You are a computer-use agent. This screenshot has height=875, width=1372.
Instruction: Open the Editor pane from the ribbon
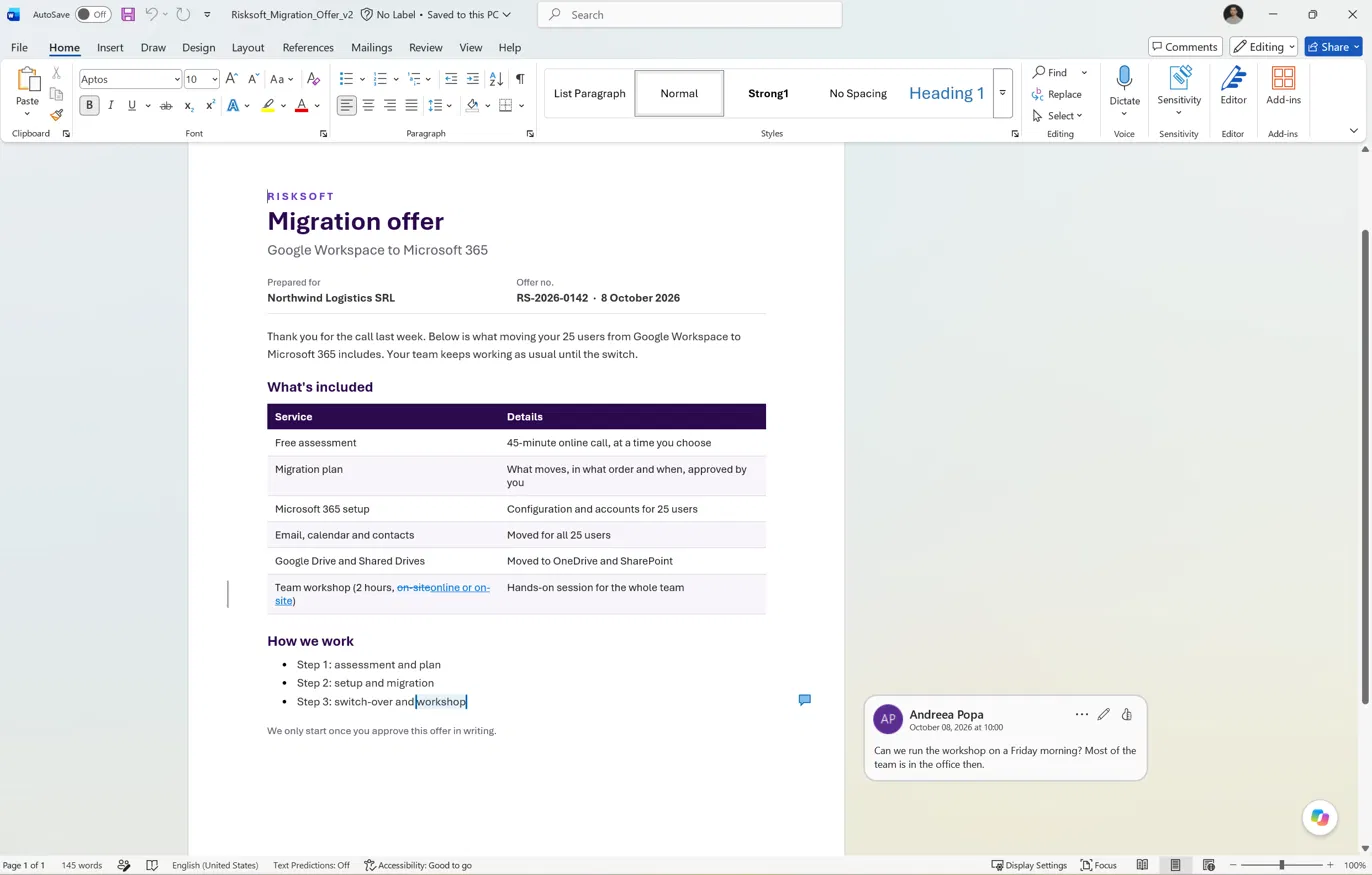coord(1233,86)
